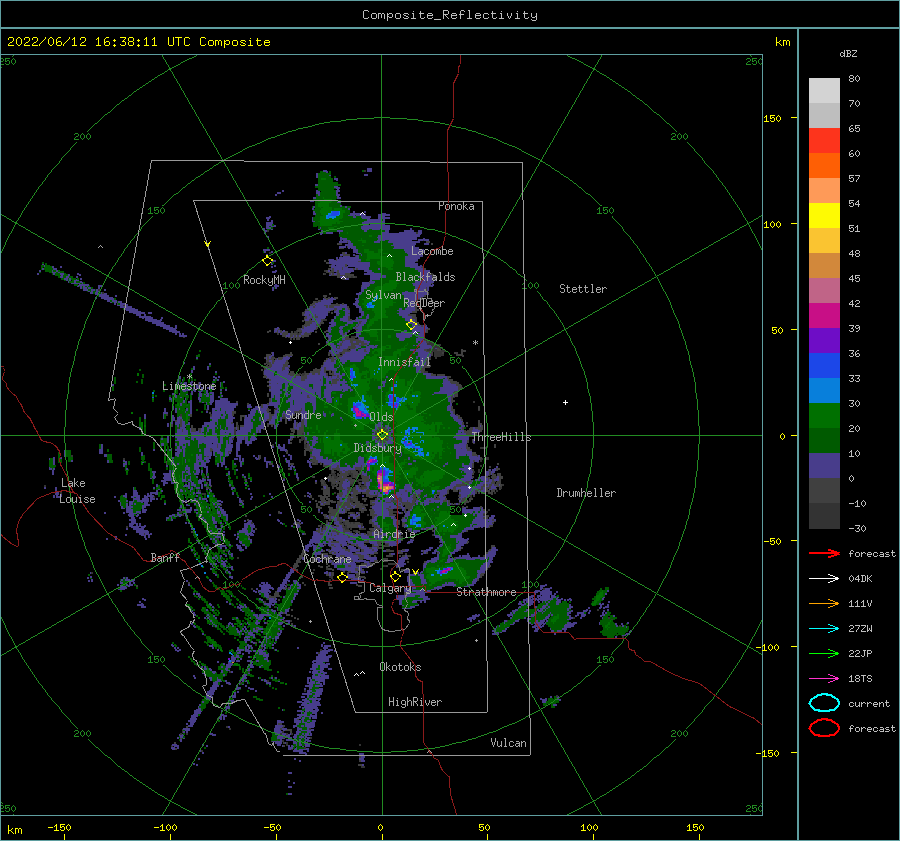The width and height of the screenshot is (900, 841).
Task: Click the HighRiver city label
Action: pos(415,702)
